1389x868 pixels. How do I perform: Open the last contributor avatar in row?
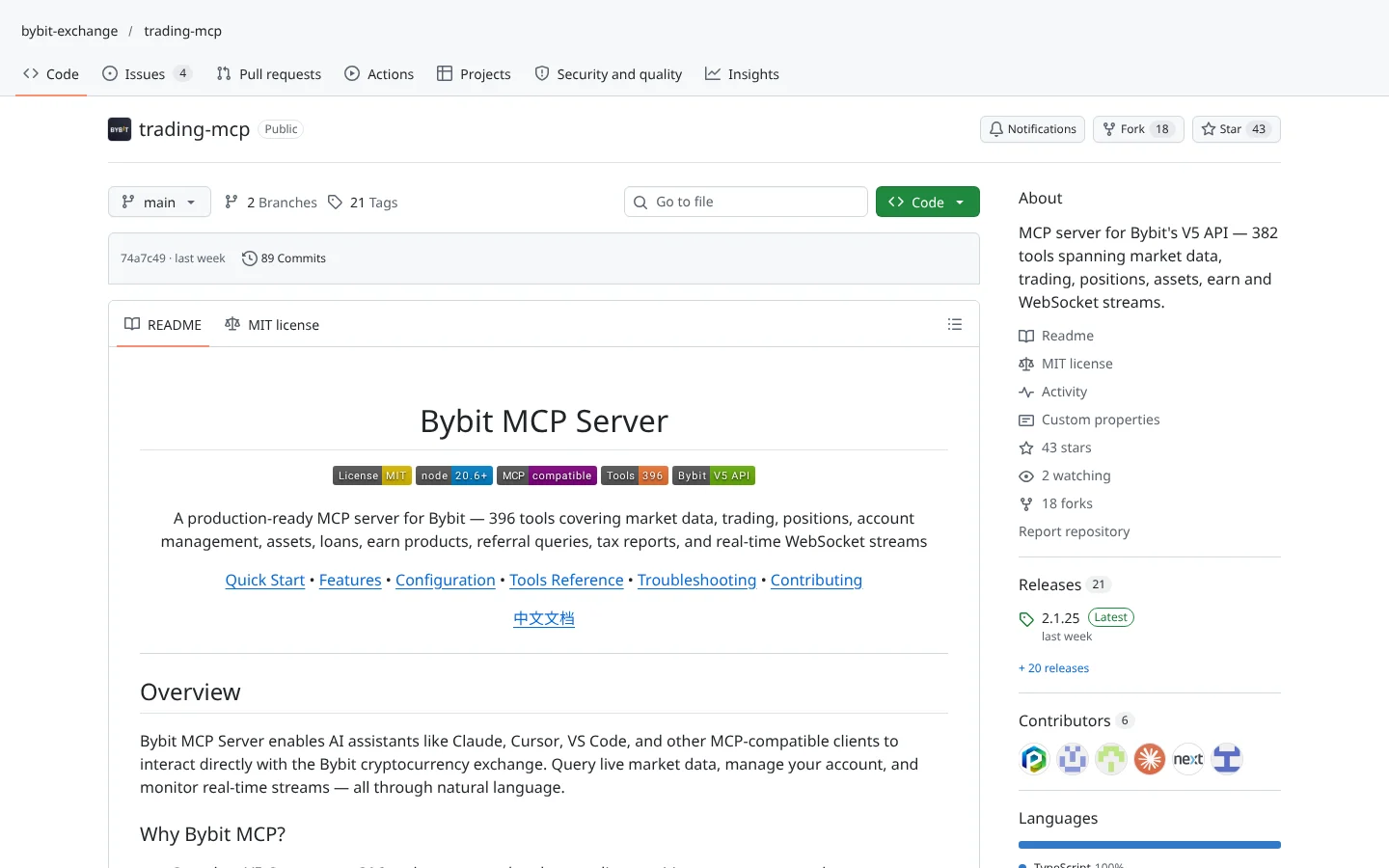1227,759
